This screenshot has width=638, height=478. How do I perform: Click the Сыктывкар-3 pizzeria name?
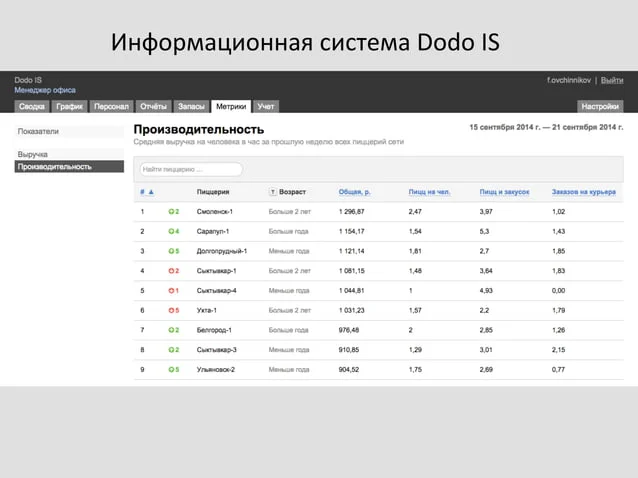[216, 350]
